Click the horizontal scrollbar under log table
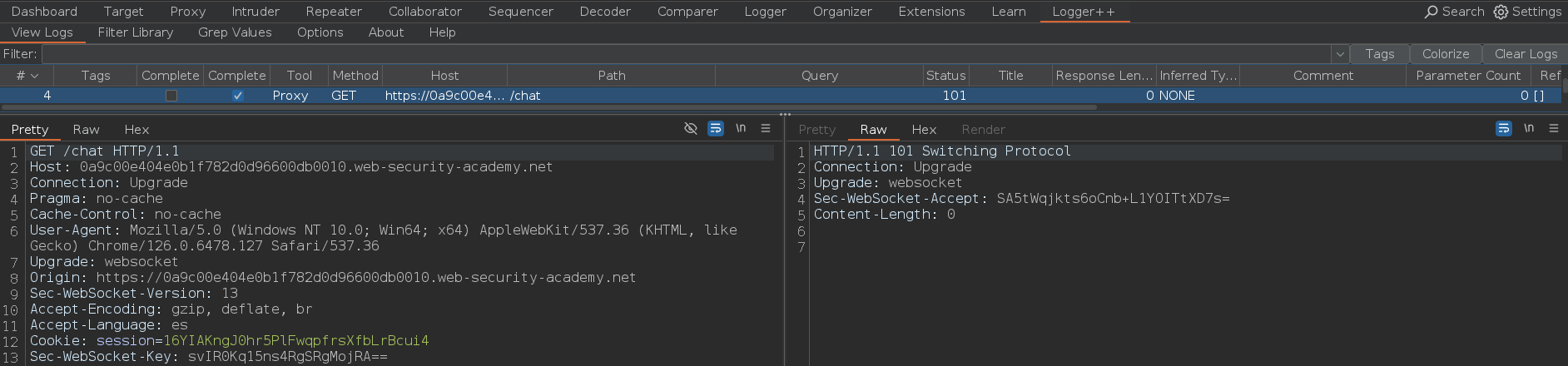The width and height of the screenshot is (1568, 366). click(549, 107)
